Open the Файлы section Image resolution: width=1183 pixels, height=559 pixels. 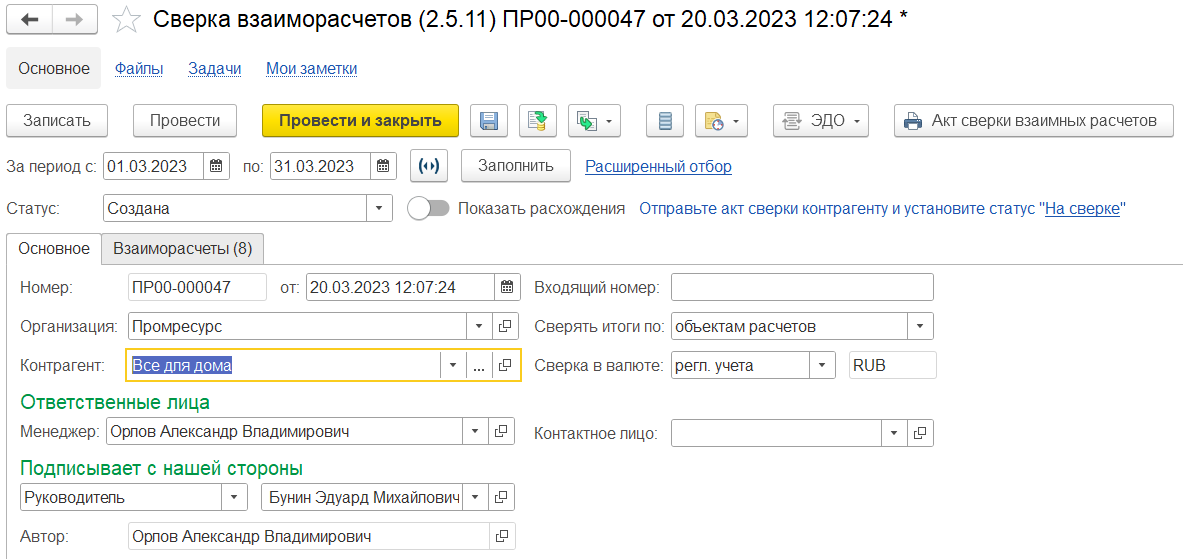click(138, 69)
